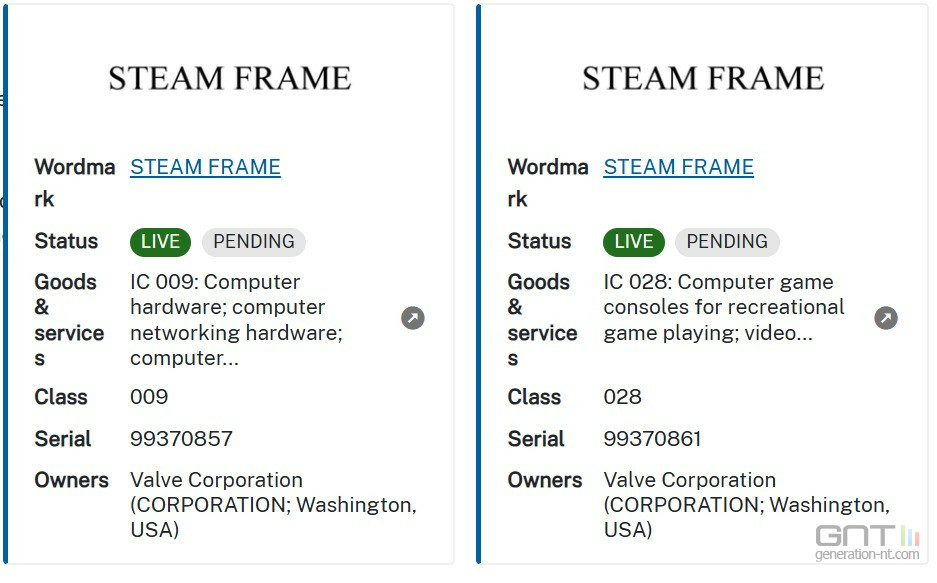Click serial number 99370861
937x583 pixels.
tap(652, 439)
